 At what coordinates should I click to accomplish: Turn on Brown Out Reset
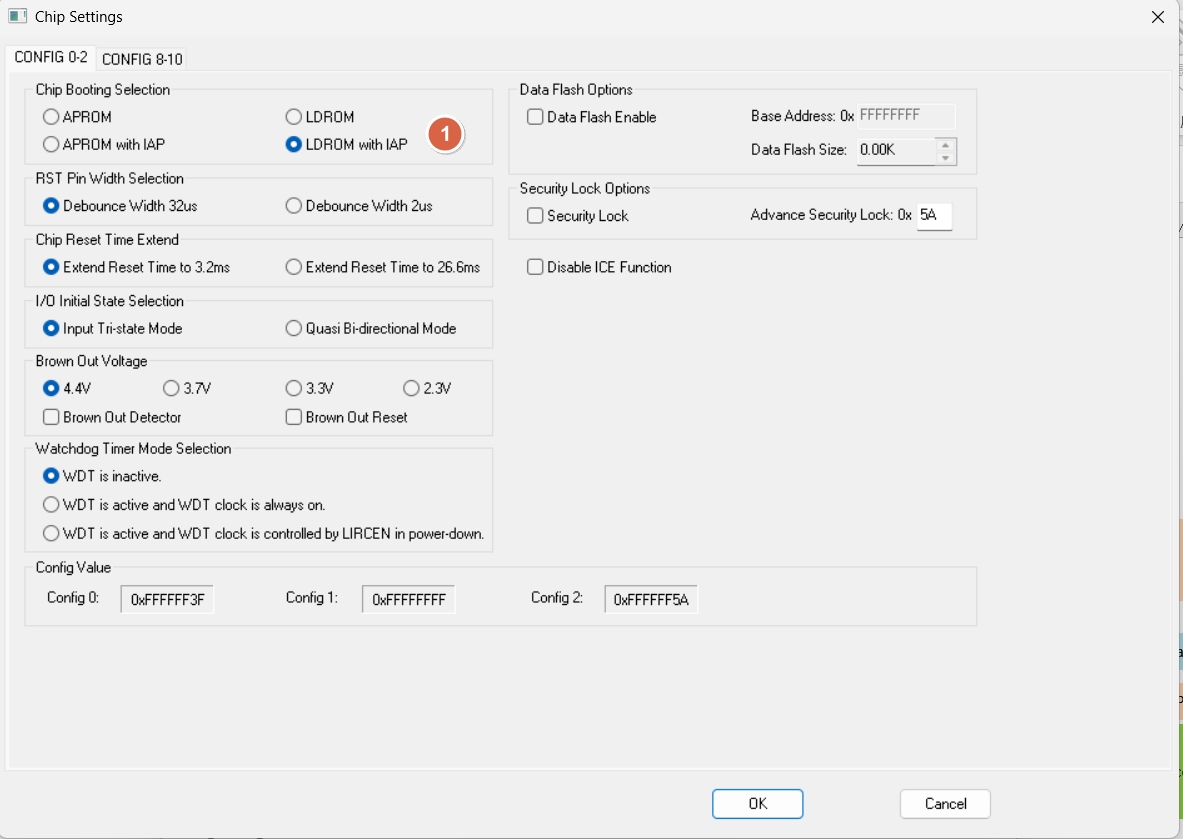pyautogui.click(x=294, y=417)
